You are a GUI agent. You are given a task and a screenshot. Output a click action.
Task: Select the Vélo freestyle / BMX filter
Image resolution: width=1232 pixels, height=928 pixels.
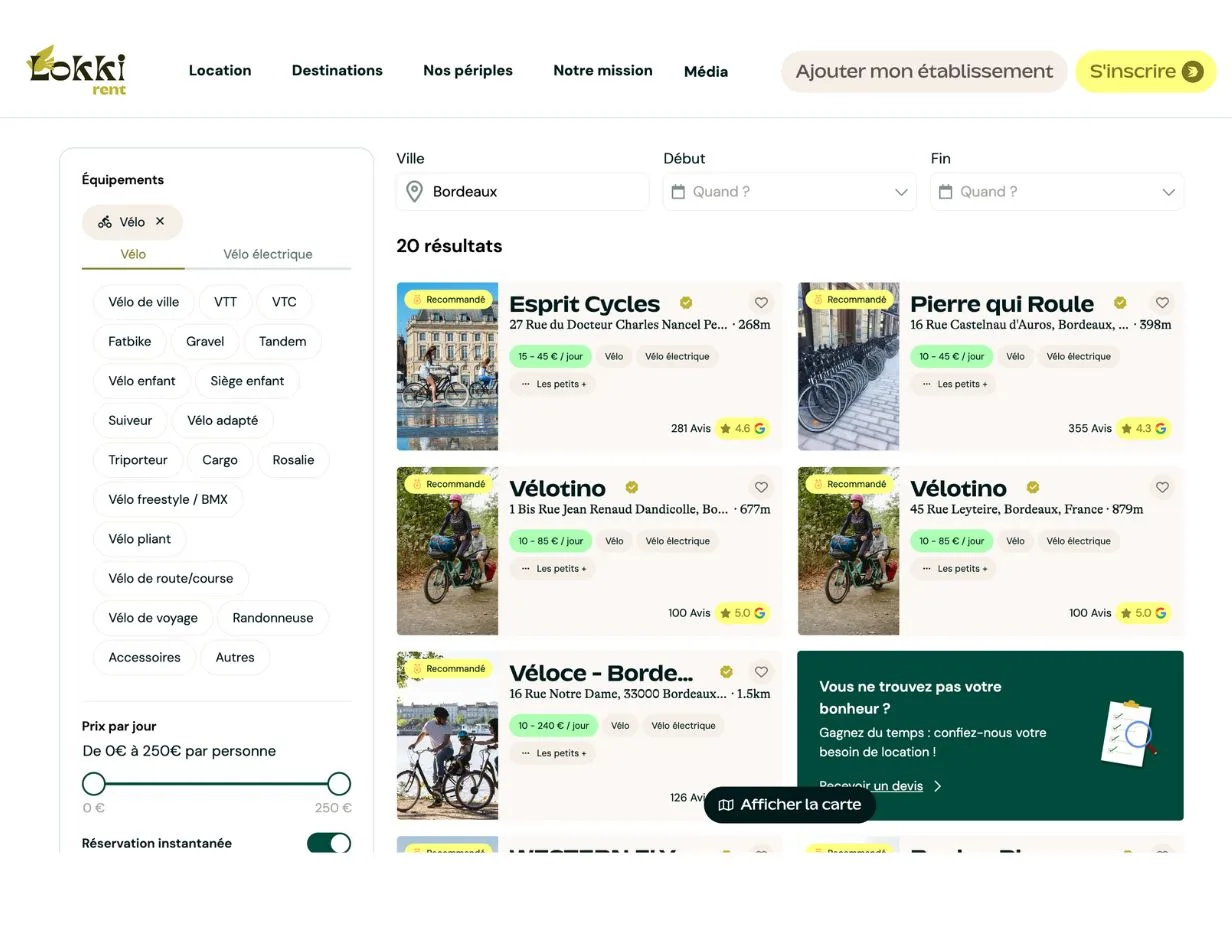tap(168, 499)
